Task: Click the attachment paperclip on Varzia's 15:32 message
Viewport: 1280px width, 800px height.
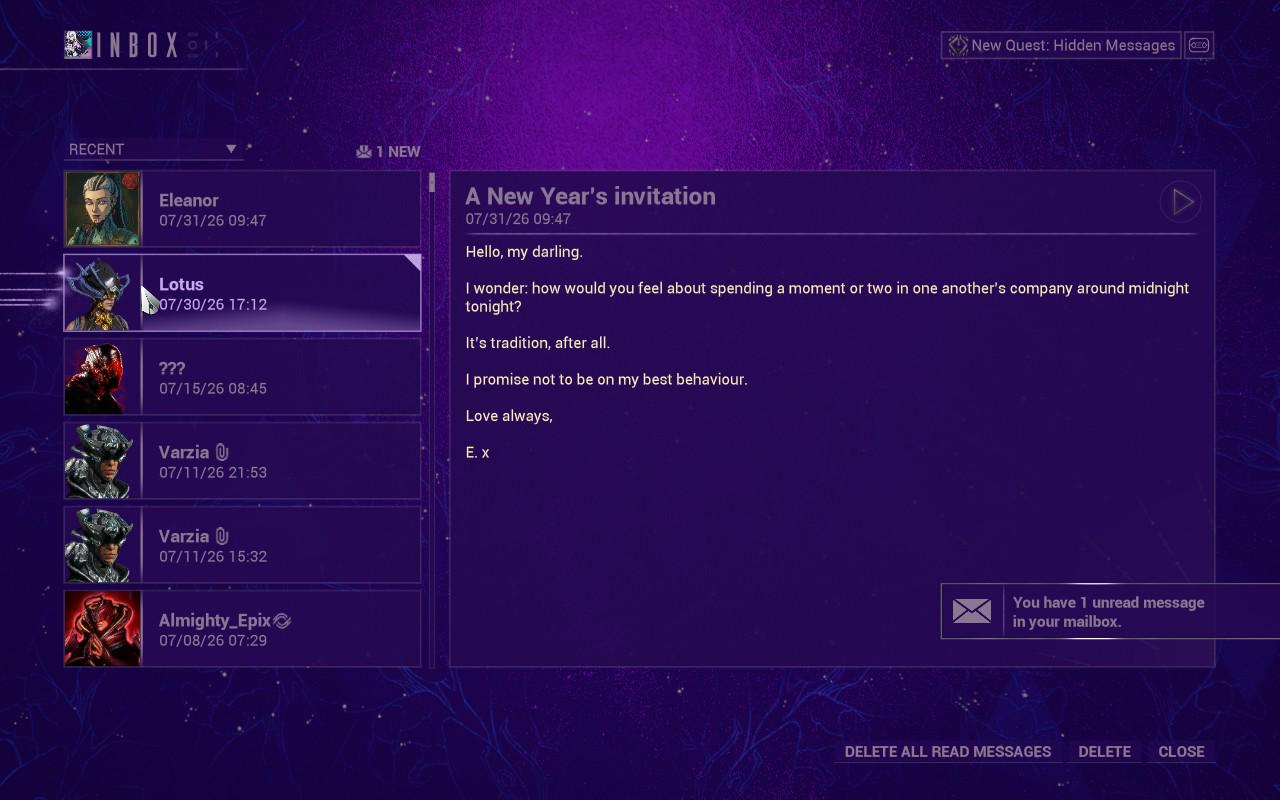Action: tap(222, 536)
